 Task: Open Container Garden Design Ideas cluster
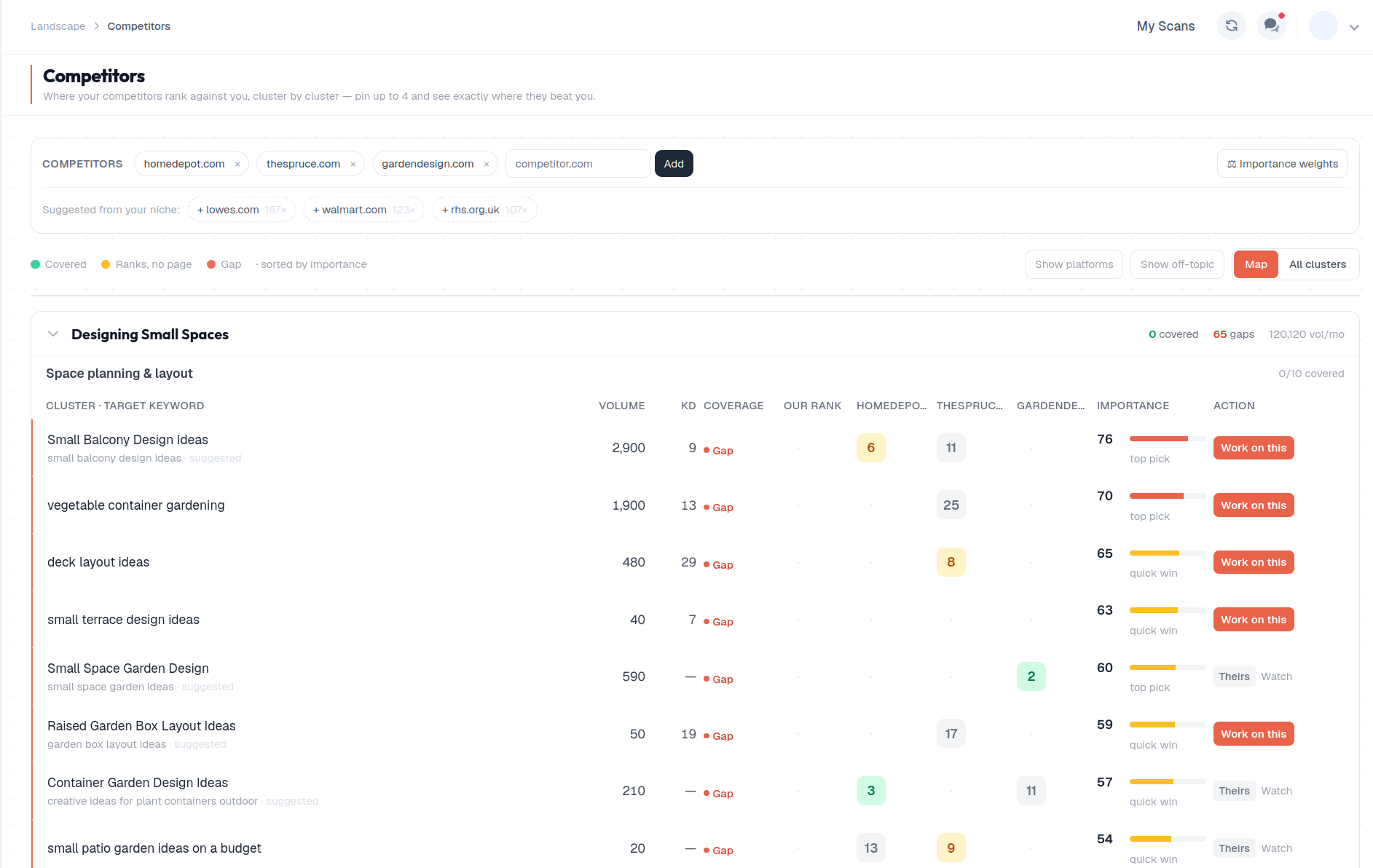(x=138, y=783)
